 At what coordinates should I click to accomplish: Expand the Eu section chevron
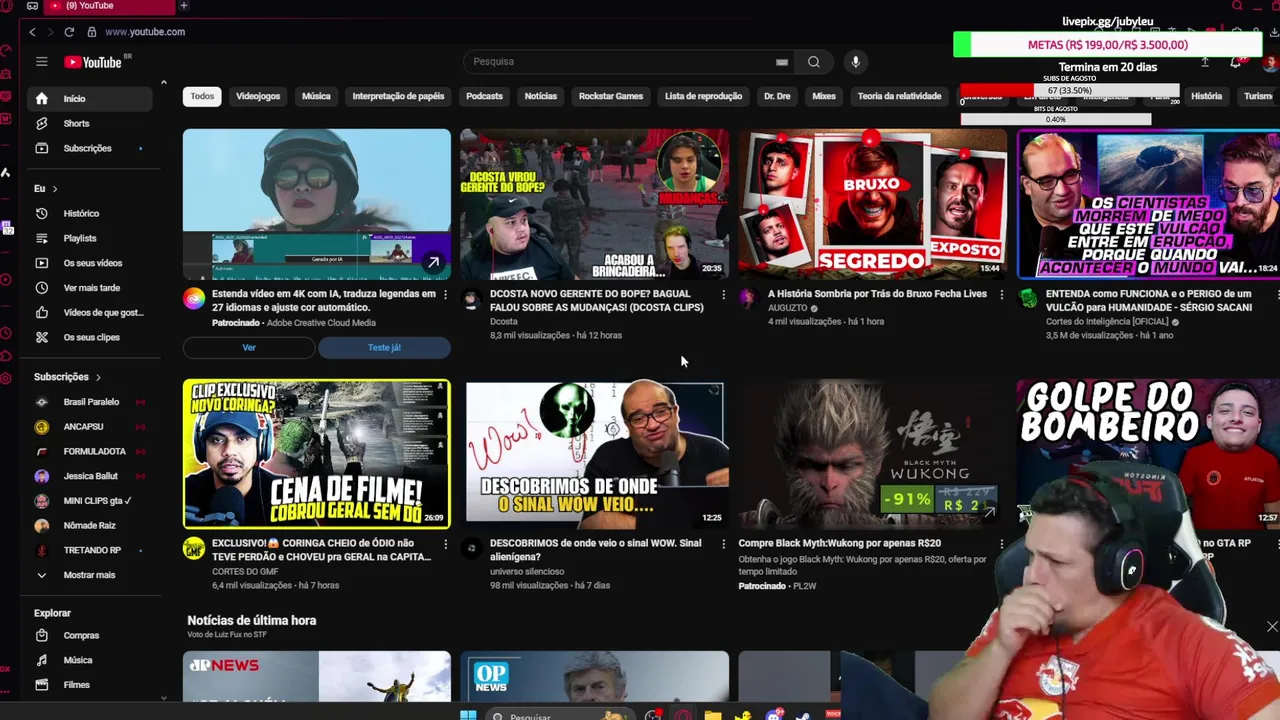(55, 189)
